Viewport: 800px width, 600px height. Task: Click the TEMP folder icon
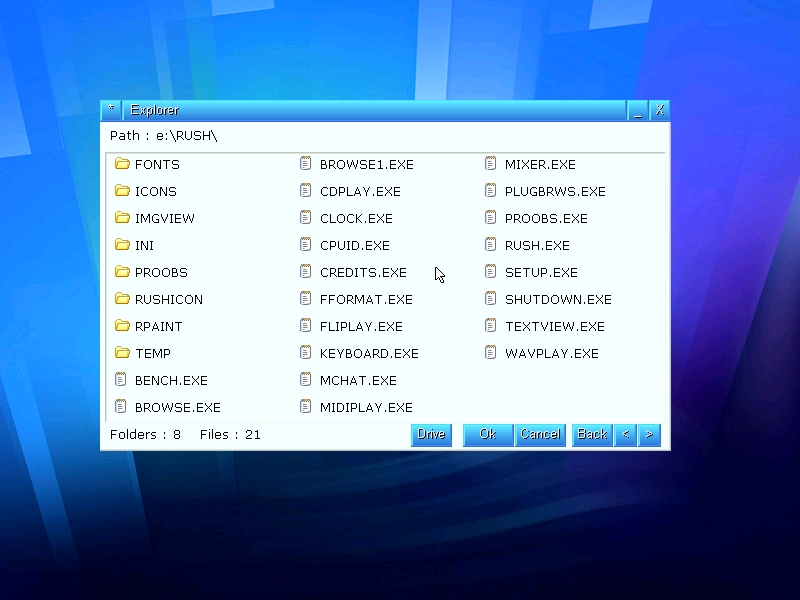(122, 353)
